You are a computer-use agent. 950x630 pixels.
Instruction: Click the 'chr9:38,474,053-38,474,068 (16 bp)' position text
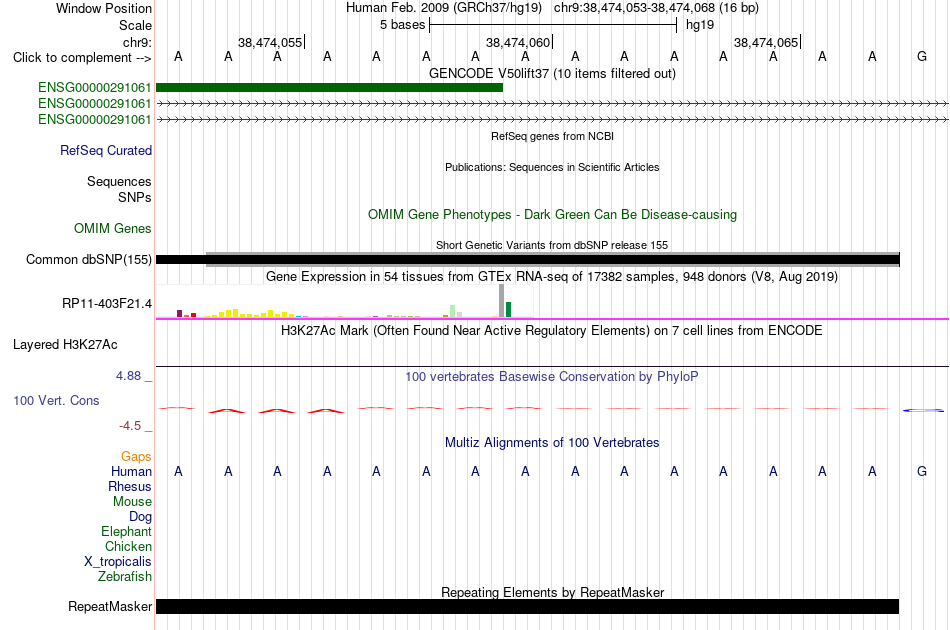click(x=656, y=8)
